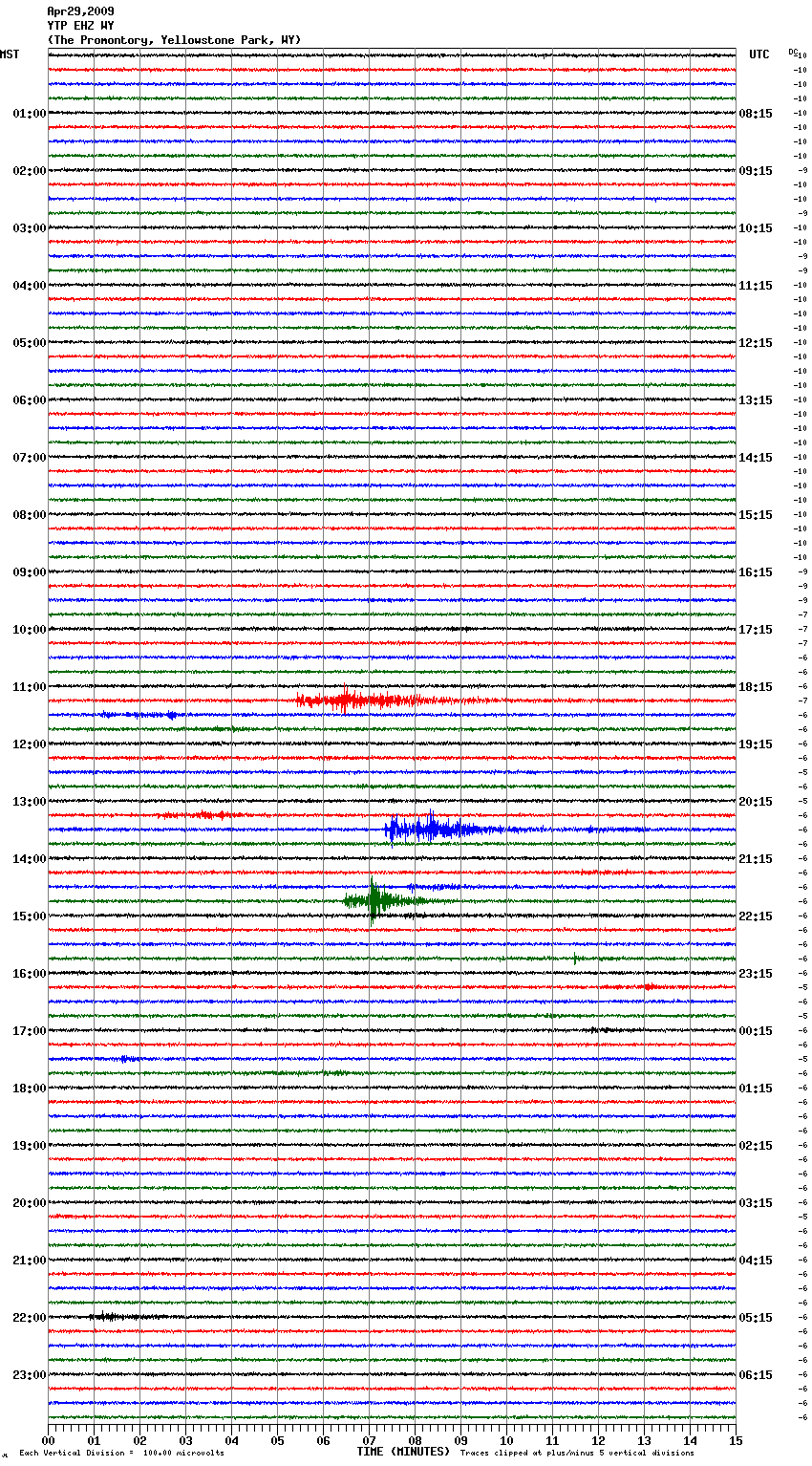The height and width of the screenshot is (1466, 812).
Task: Click minute tick label 00 on bottom axis
Action: click(48, 1440)
